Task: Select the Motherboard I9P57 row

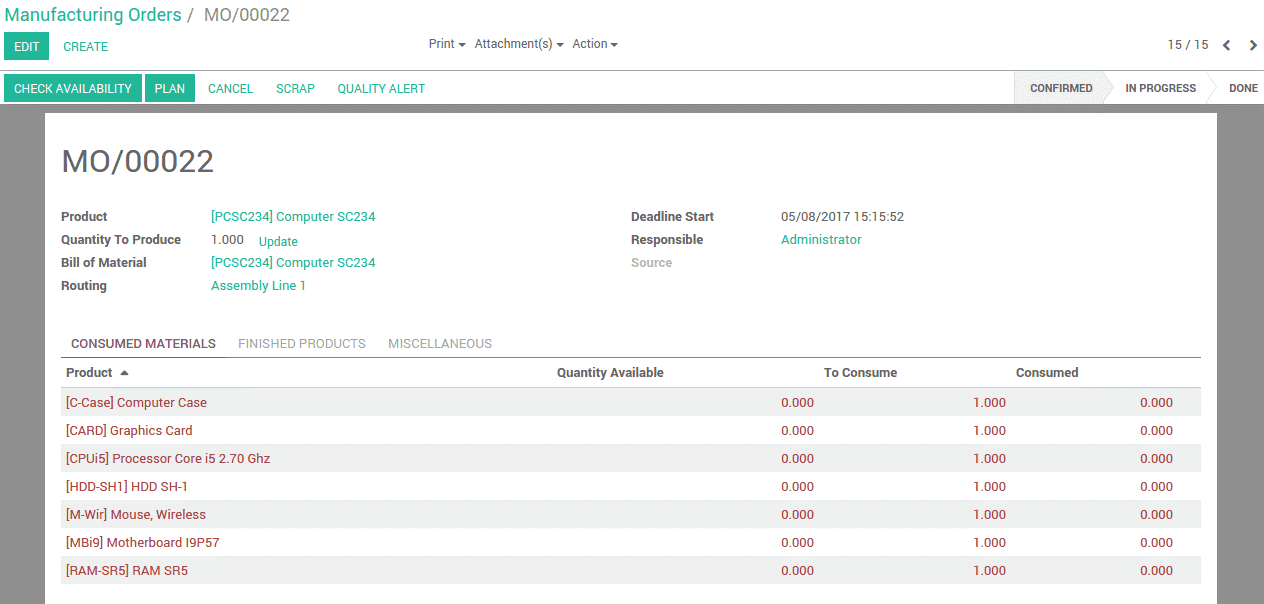Action: coord(631,542)
